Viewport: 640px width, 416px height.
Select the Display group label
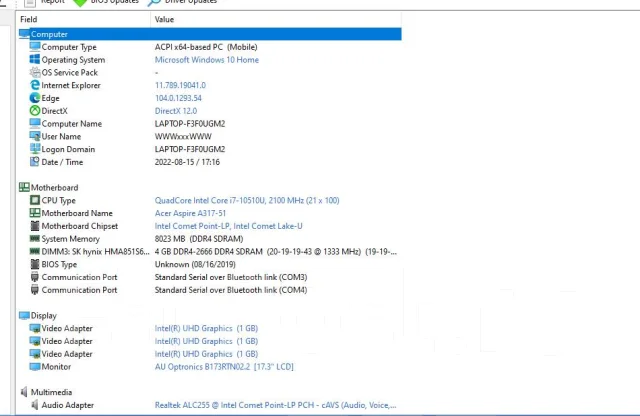coord(44,316)
